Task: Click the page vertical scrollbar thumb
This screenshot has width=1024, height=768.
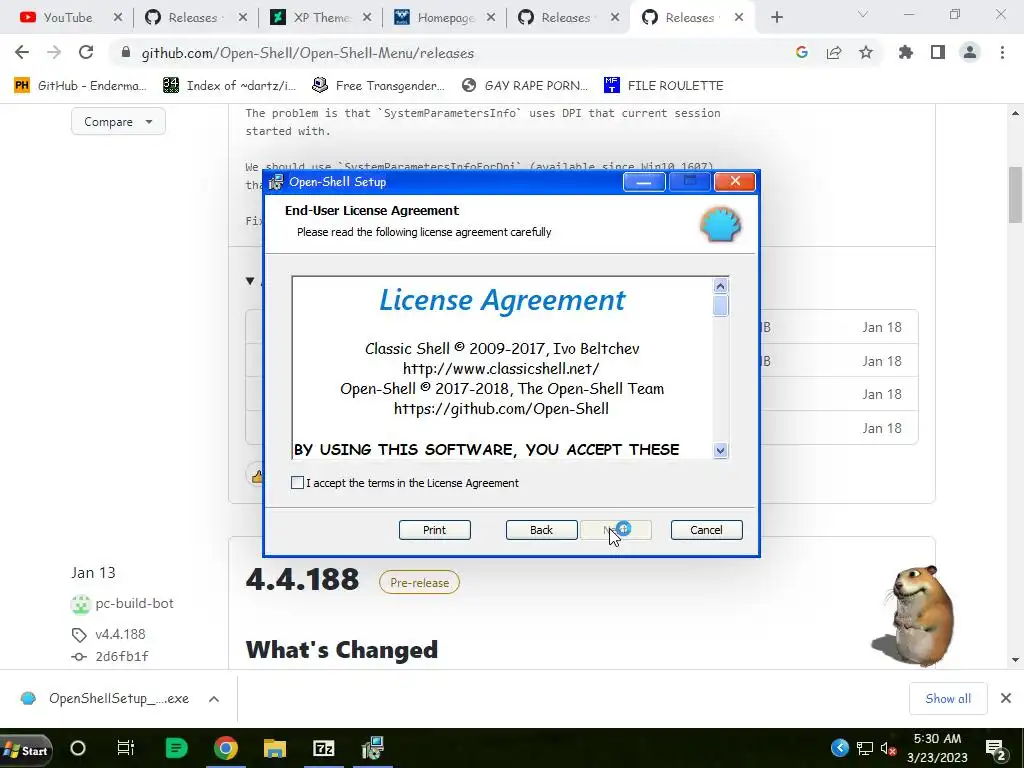Action: (x=1016, y=195)
